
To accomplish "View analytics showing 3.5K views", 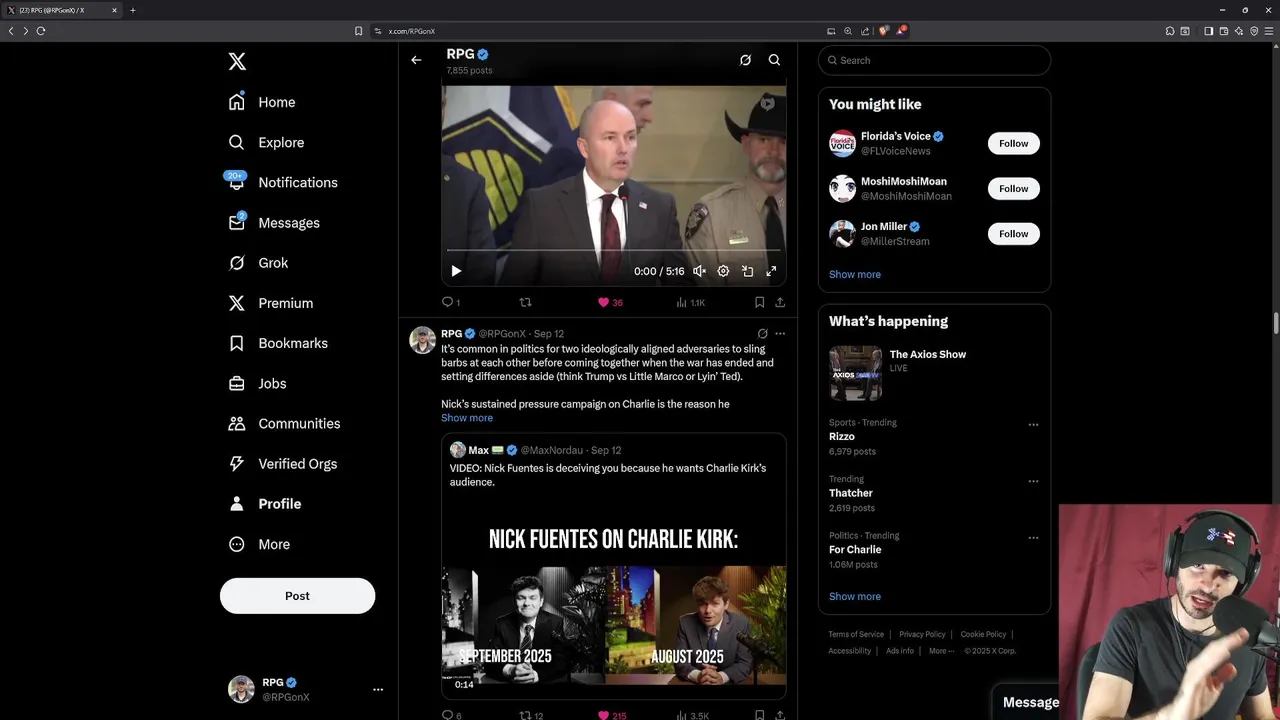I will click(x=692, y=716).
